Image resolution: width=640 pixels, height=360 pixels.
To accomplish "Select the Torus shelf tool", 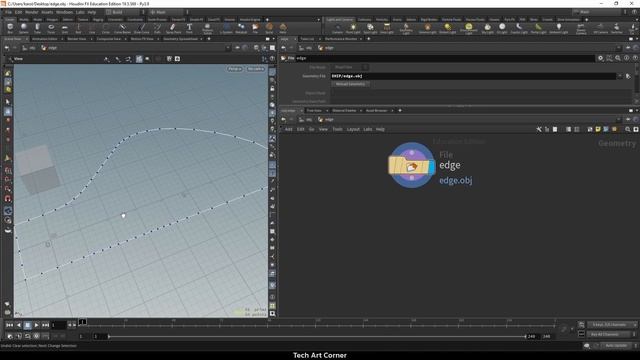I will tap(51, 28).
